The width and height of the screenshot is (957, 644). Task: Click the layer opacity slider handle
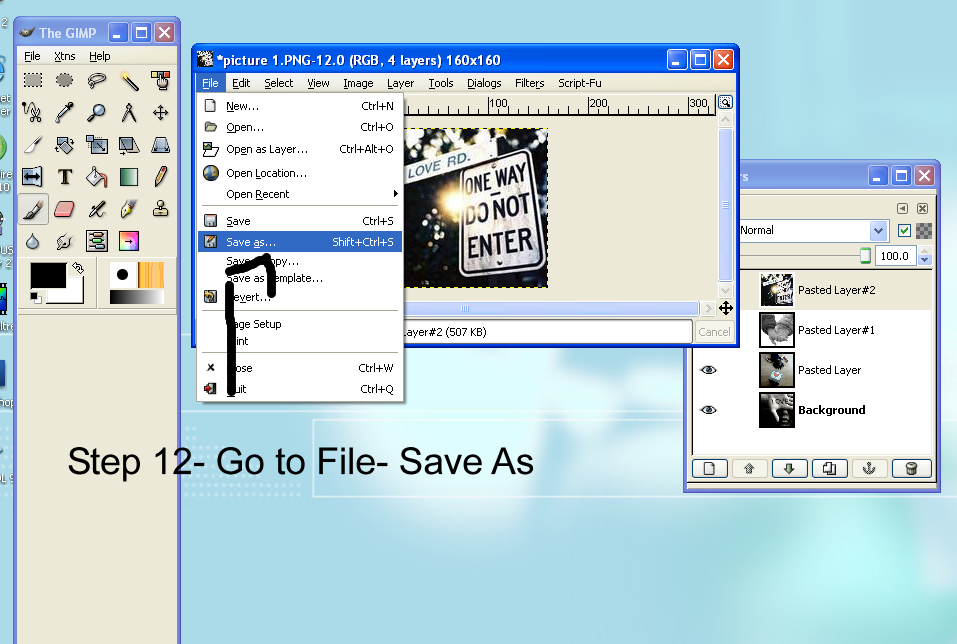point(865,255)
